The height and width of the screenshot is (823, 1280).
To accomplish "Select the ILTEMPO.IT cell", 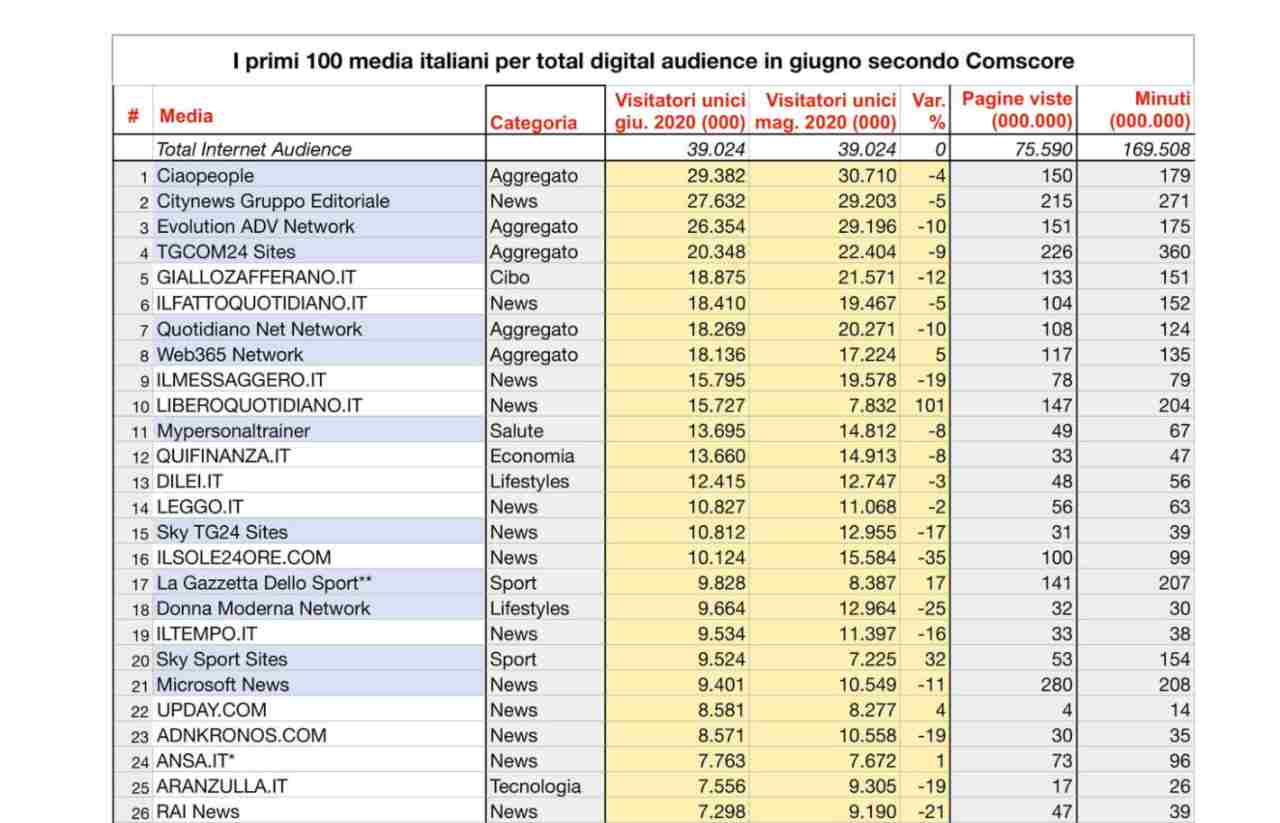I will point(207,634).
